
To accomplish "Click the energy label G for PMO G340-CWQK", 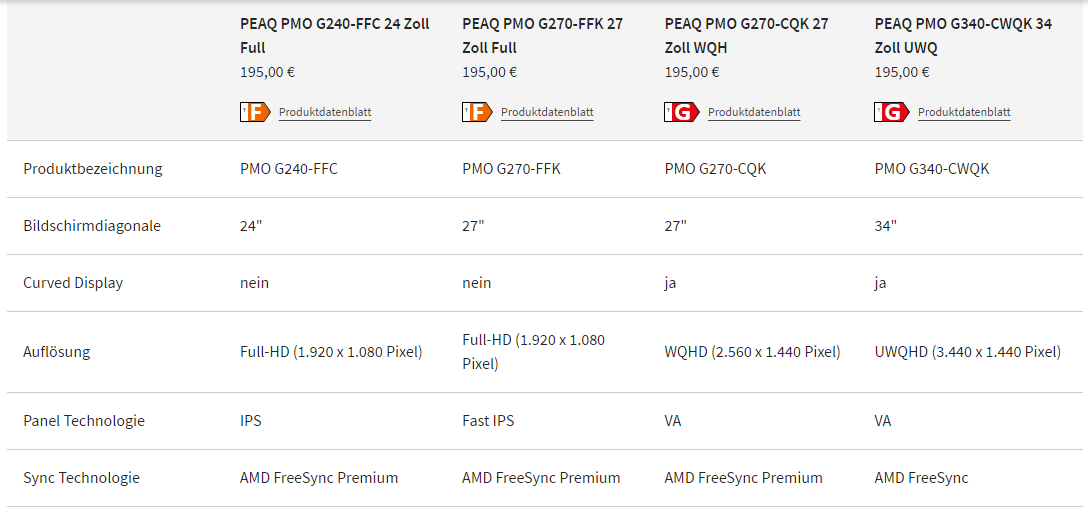I will (892, 112).
